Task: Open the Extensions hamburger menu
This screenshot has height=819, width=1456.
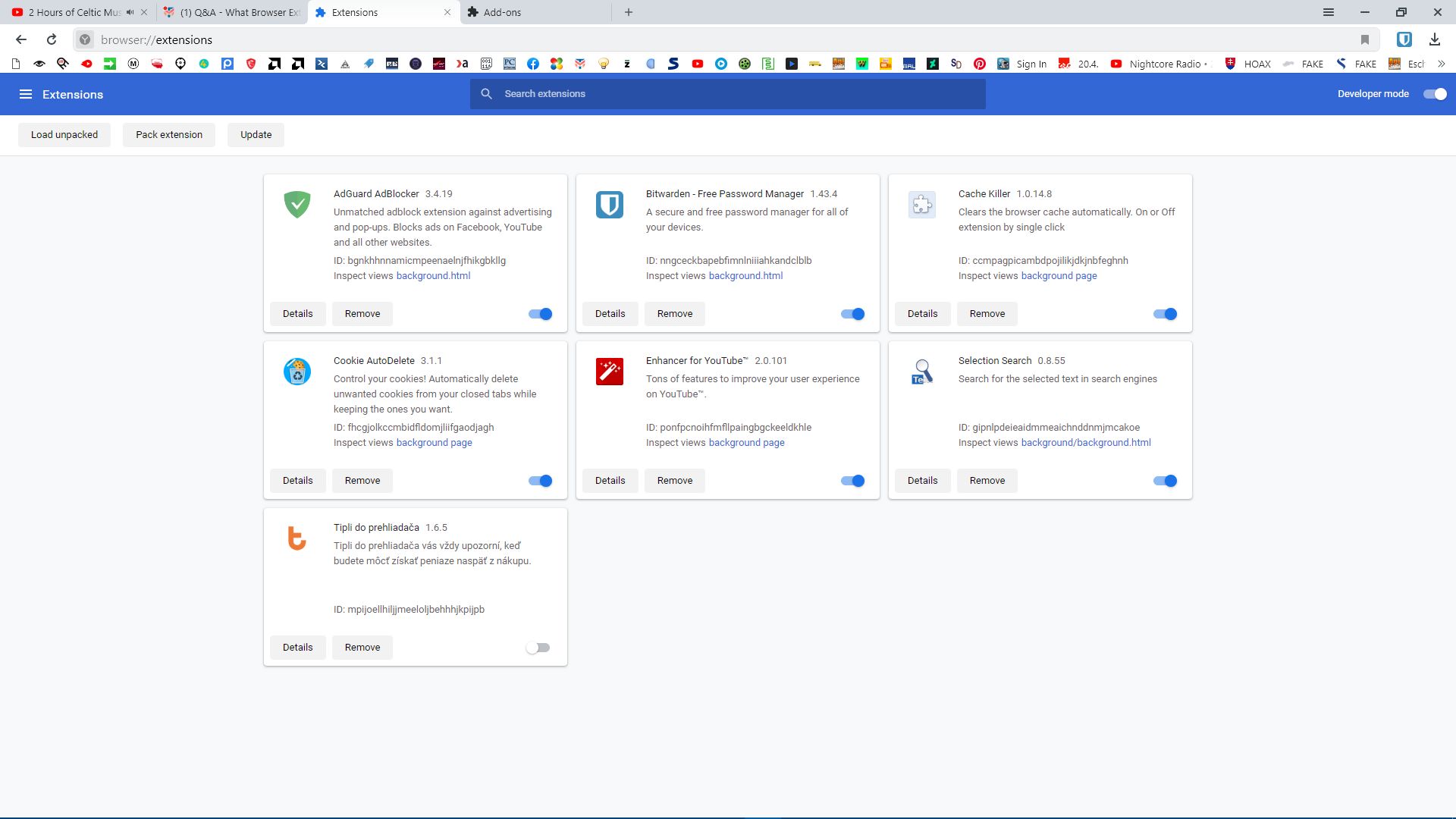Action: coord(26,94)
